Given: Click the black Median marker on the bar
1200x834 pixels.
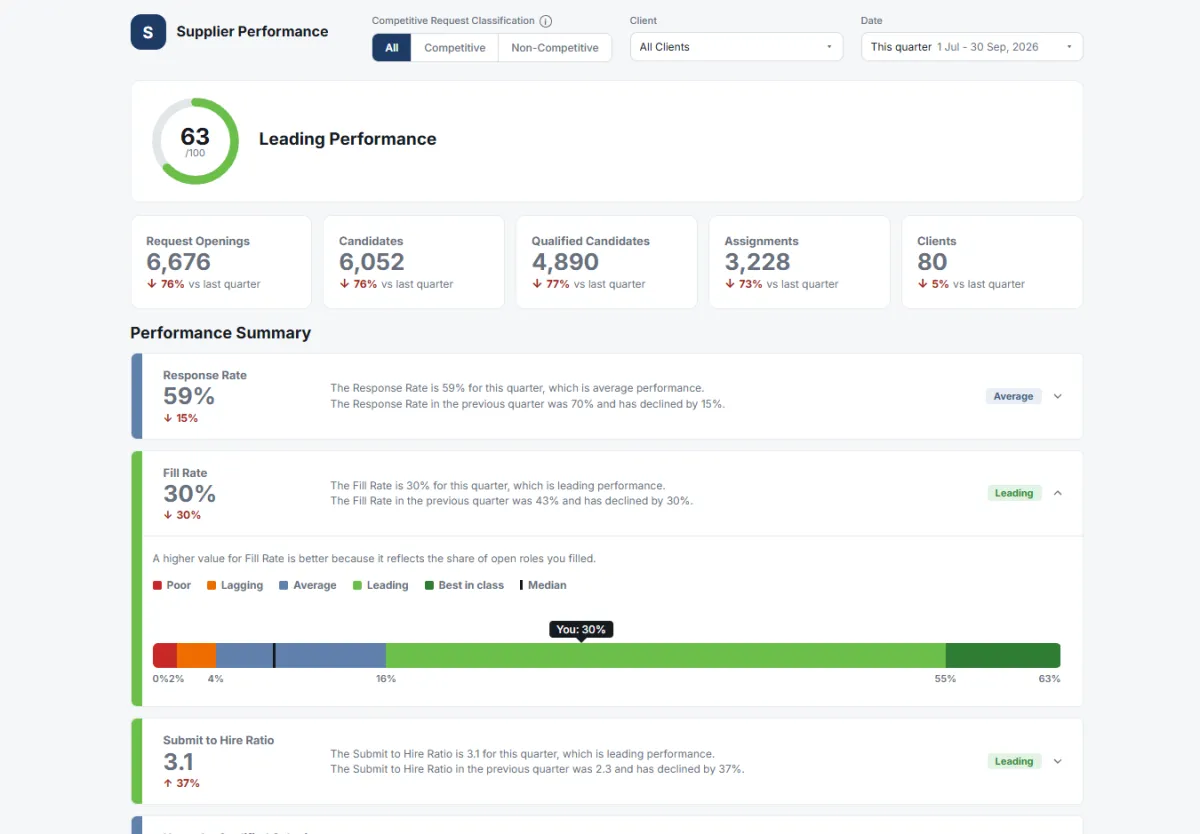Looking at the screenshot, I should 274,655.
